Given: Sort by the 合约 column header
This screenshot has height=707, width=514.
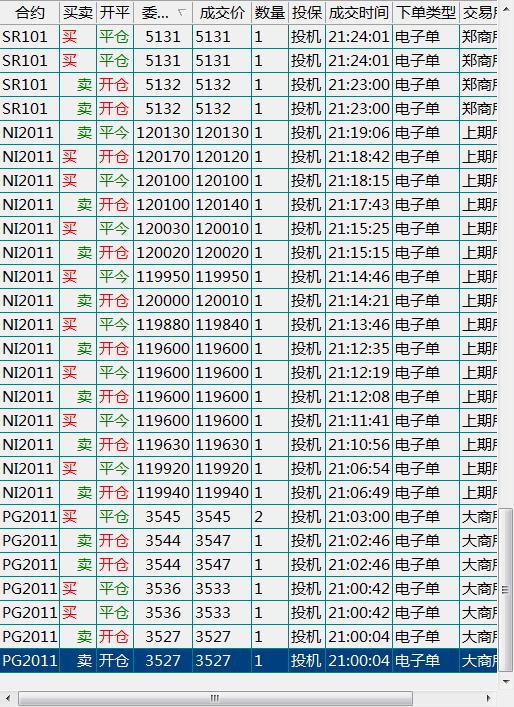Looking at the screenshot, I should pyautogui.click(x=29, y=13).
